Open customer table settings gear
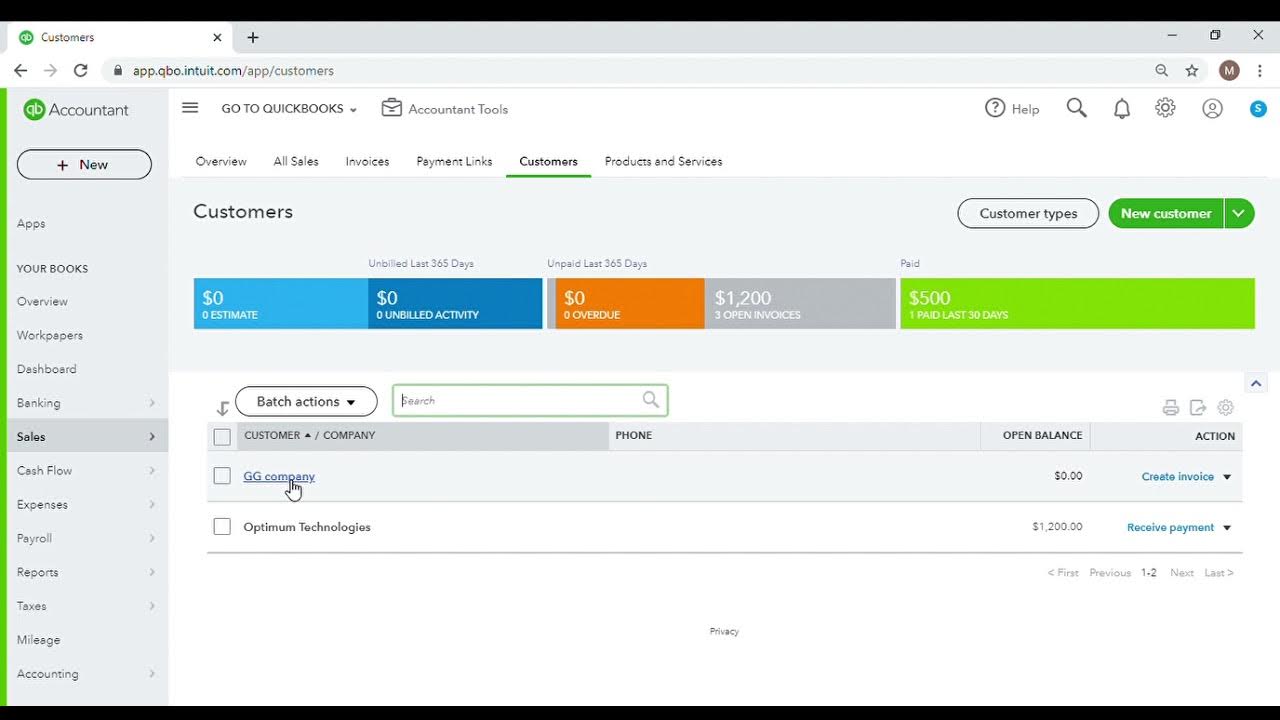 pyautogui.click(x=1226, y=408)
